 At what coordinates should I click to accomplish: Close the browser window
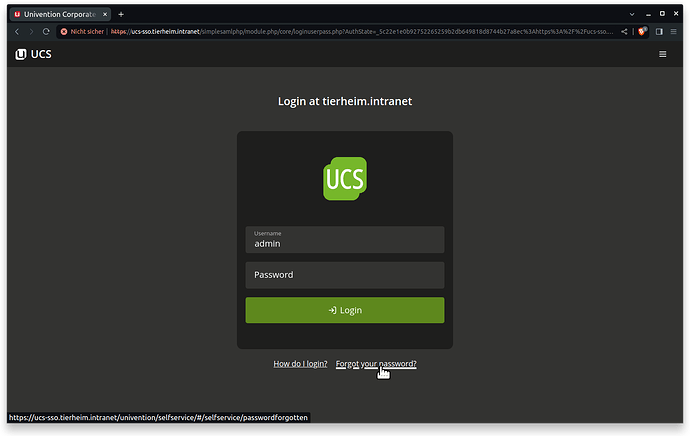(676, 14)
